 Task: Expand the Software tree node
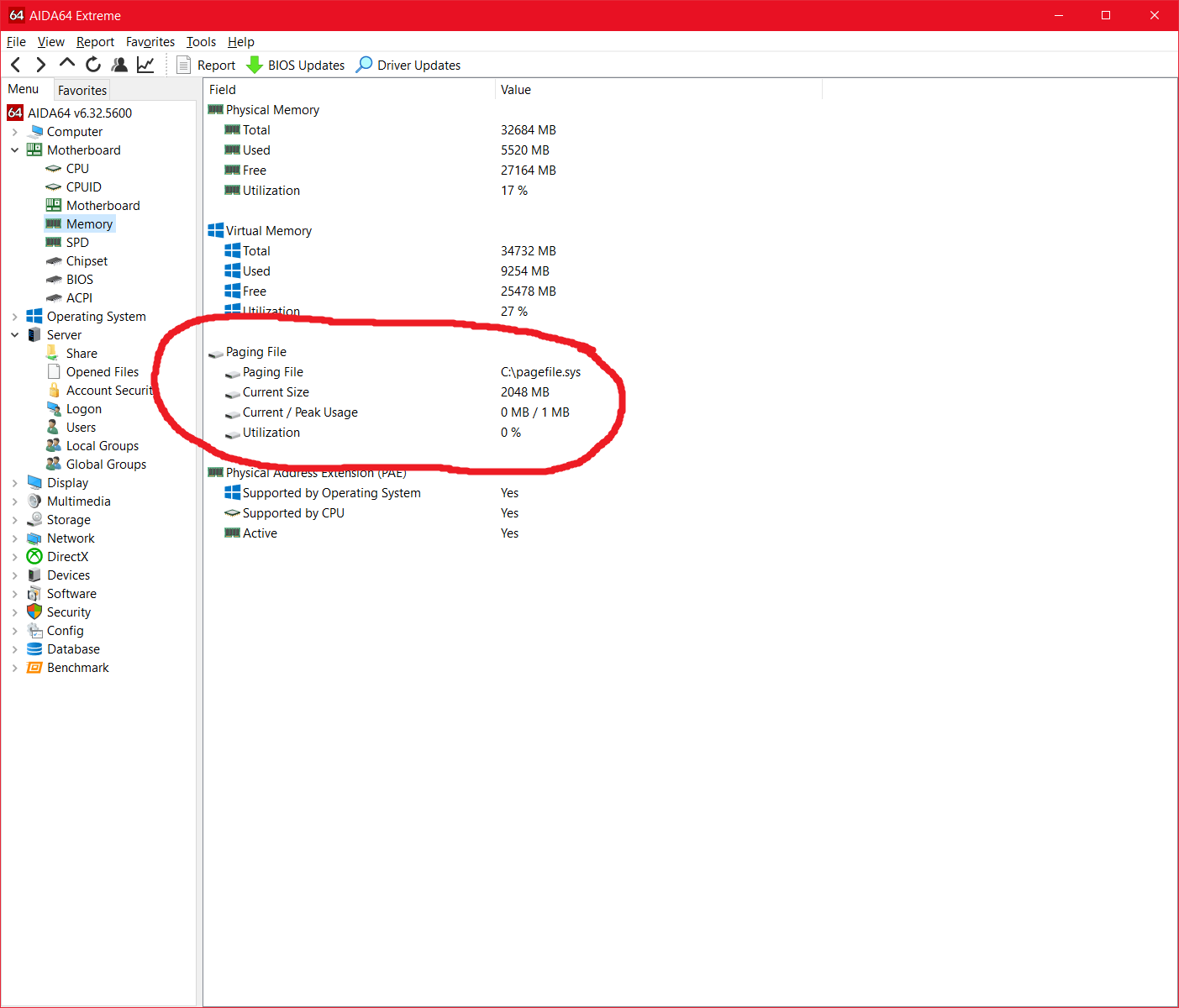14,594
